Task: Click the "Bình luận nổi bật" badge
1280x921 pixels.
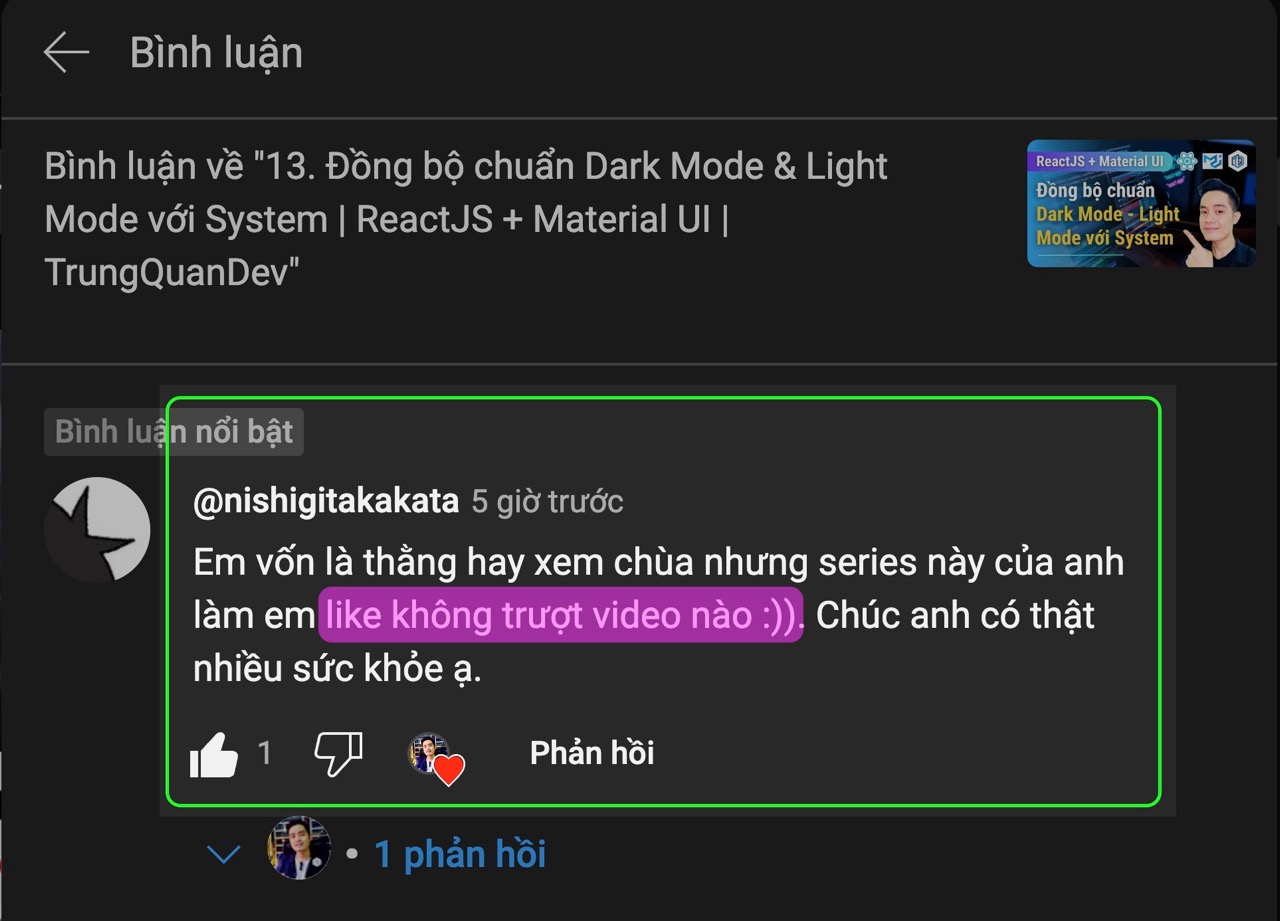Action: pos(173,431)
